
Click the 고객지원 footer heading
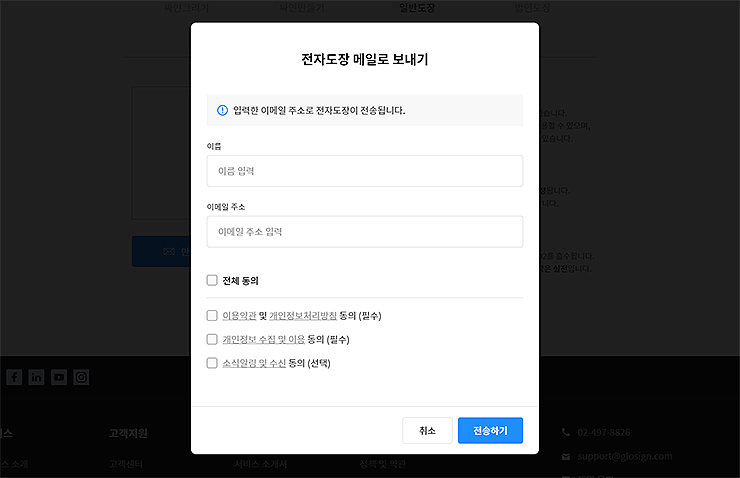point(128,433)
